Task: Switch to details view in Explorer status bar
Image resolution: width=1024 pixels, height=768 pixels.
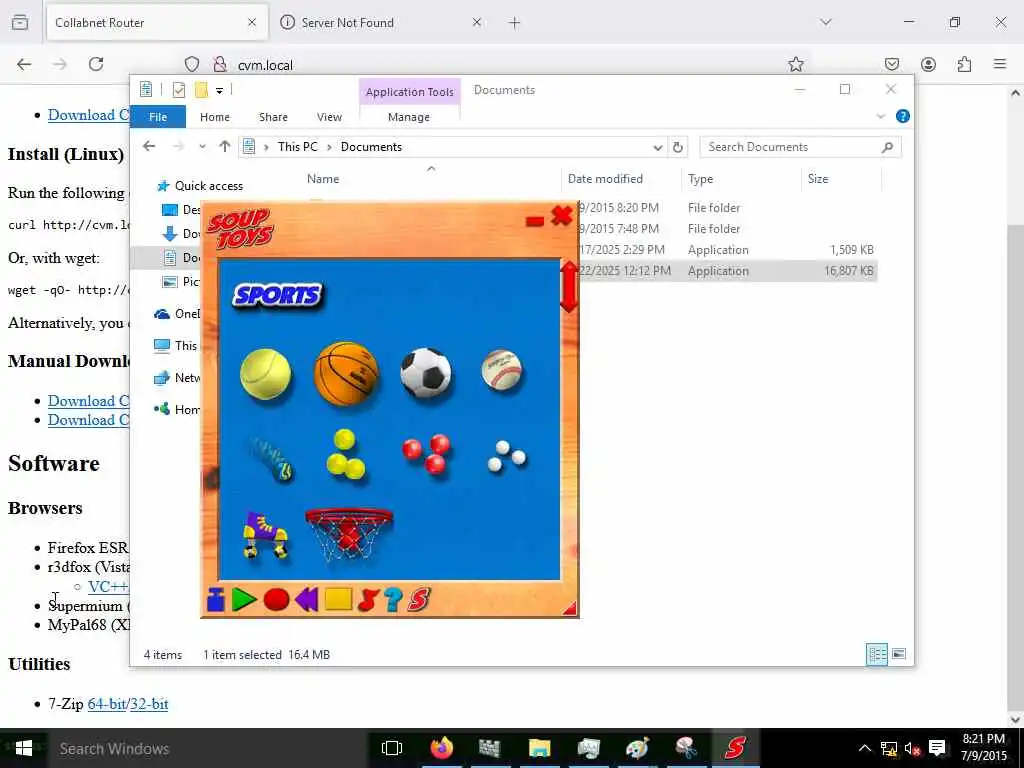Action: point(876,654)
